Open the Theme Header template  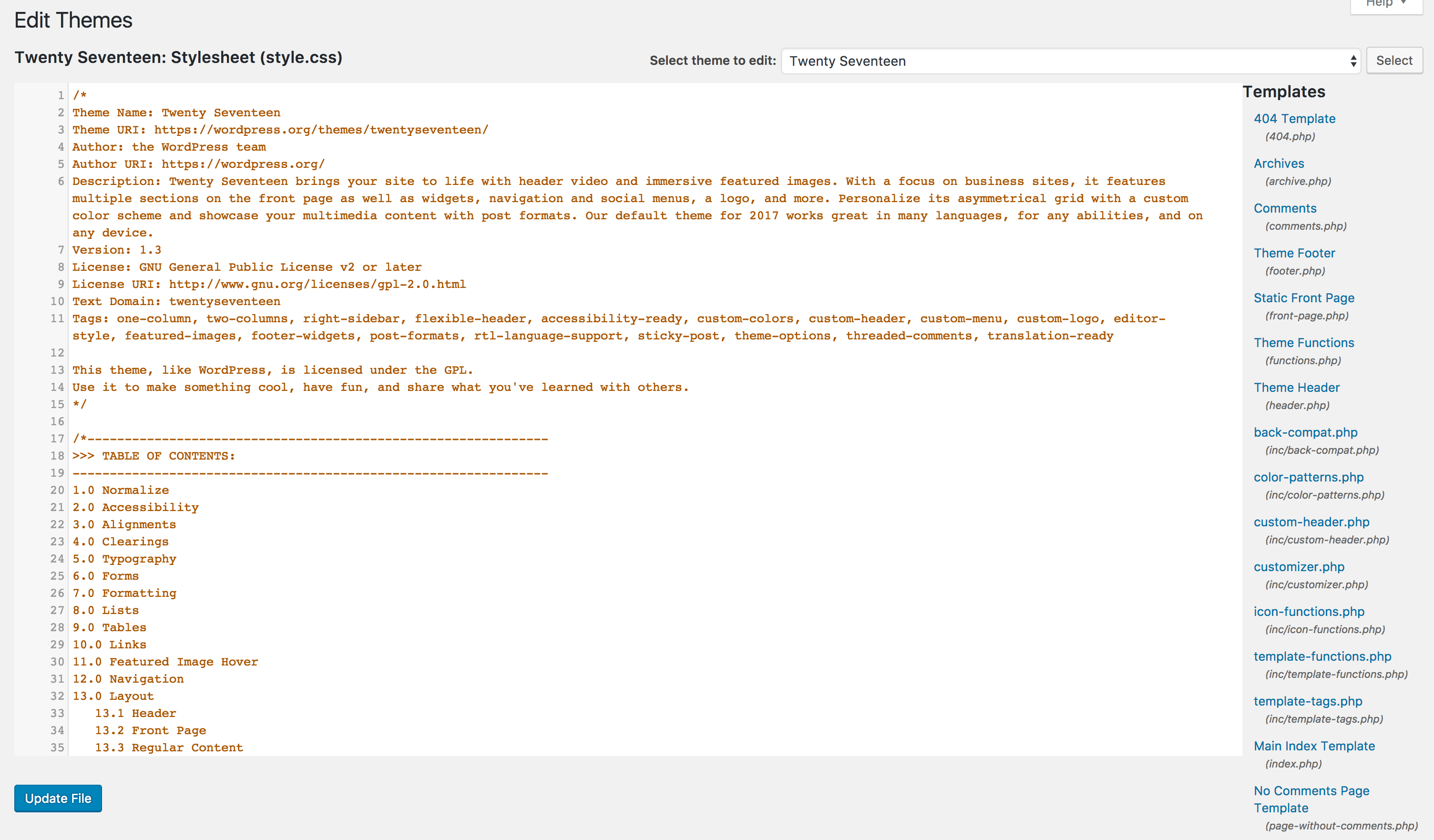(1296, 388)
